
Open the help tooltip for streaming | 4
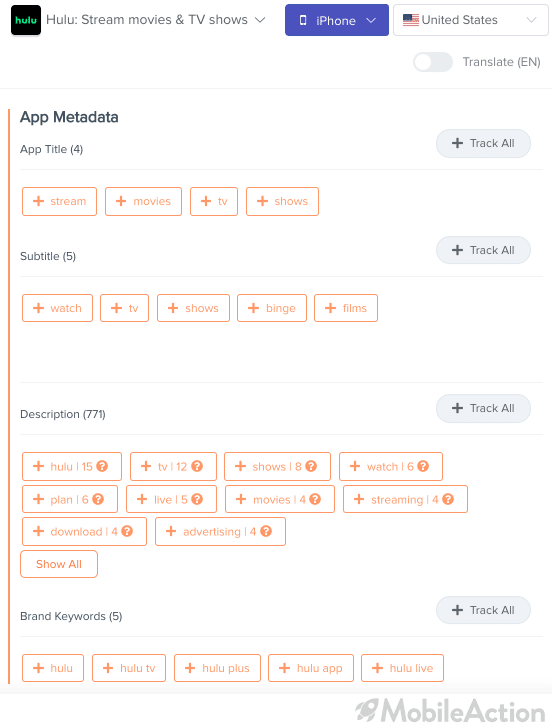448,499
